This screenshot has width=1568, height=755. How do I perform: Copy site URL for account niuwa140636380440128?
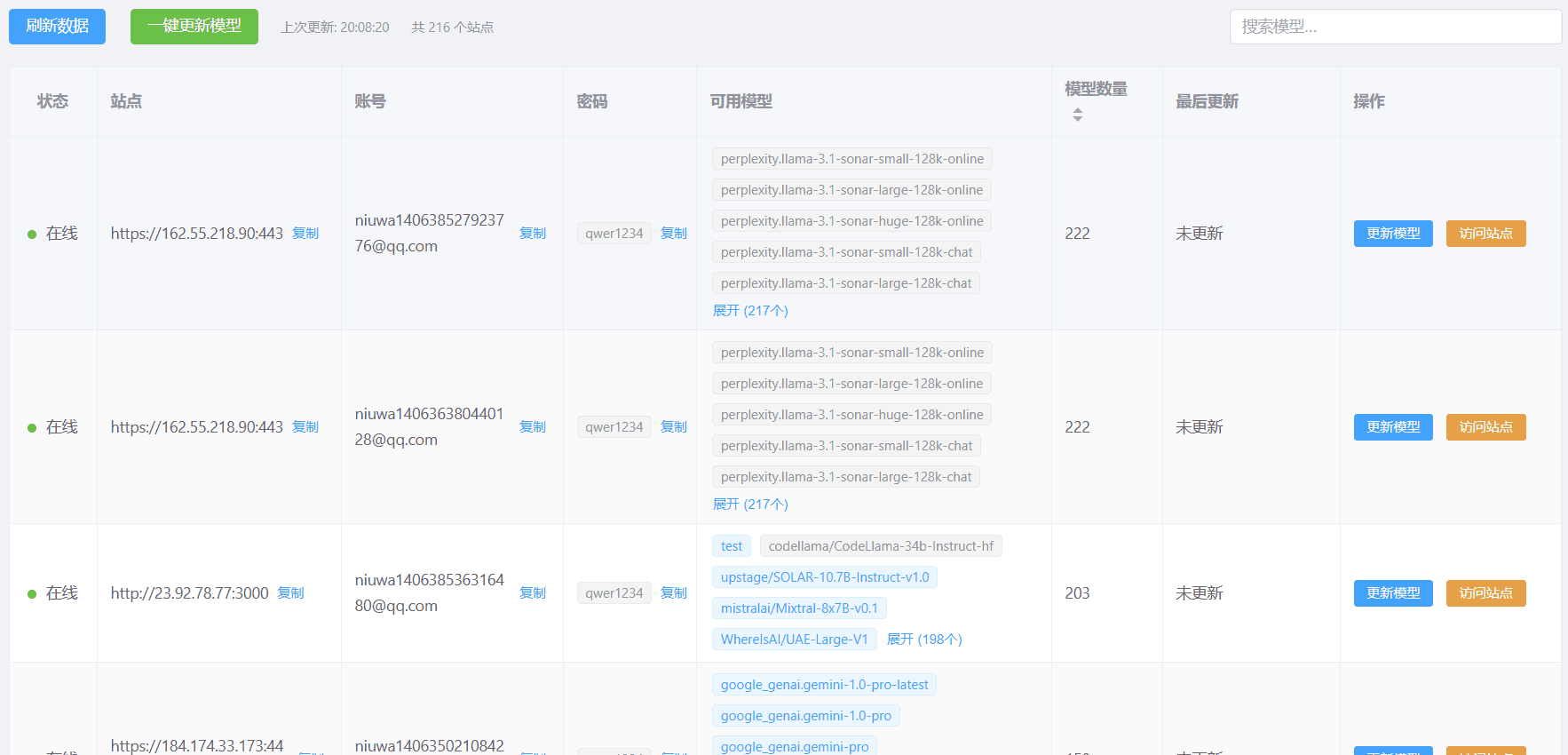coord(305,426)
